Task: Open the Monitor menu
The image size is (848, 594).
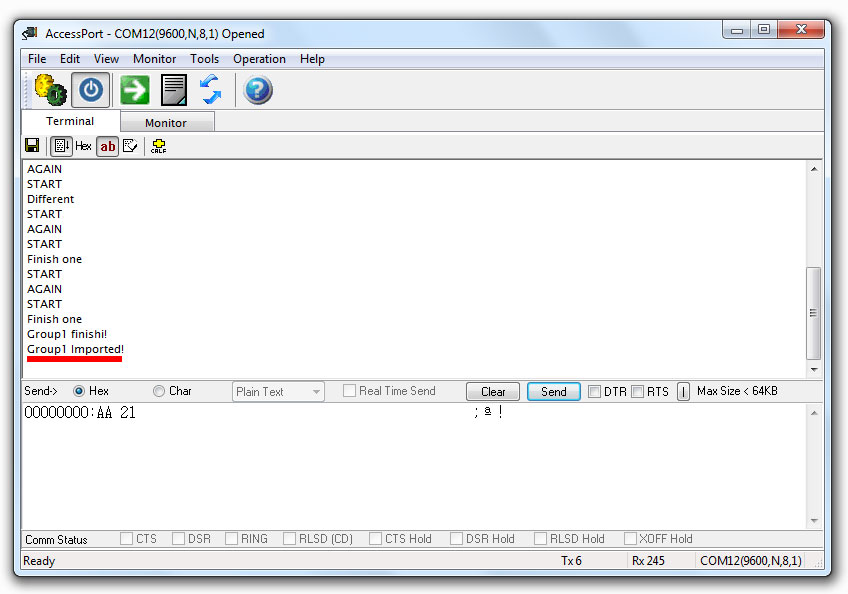Action: click(155, 59)
